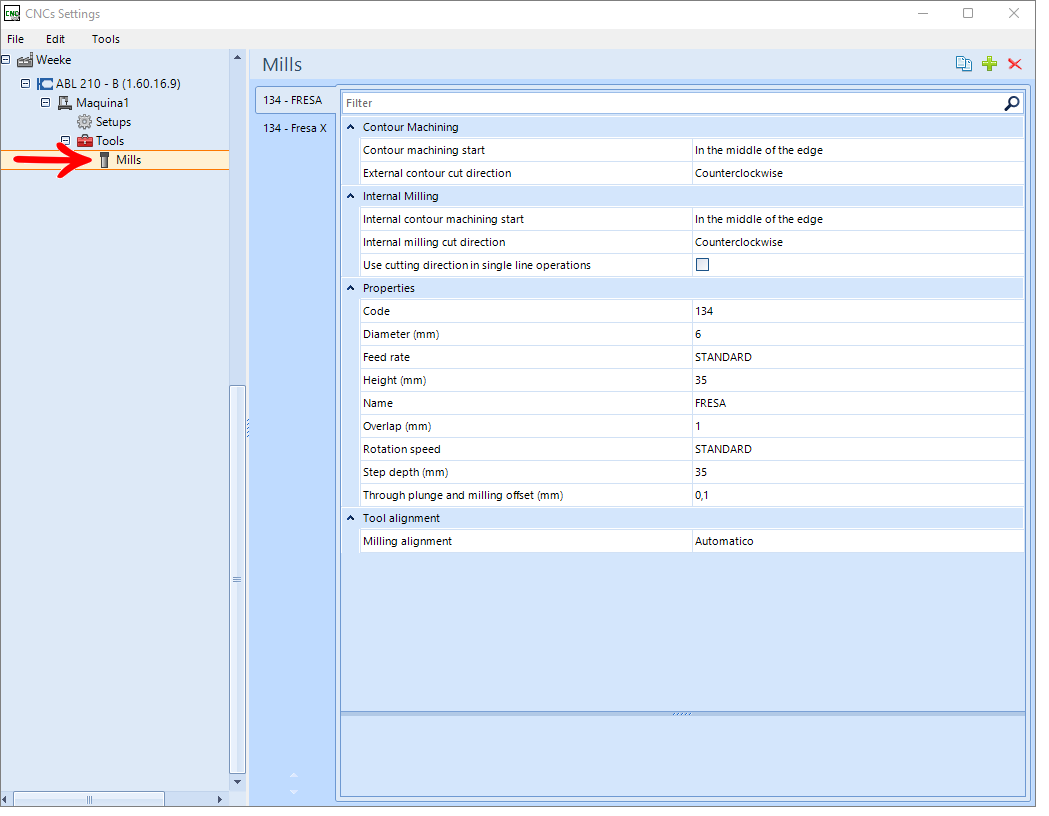Select the Mills tree item
Viewport: 1049px width, 816px height.
click(x=130, y=162)
